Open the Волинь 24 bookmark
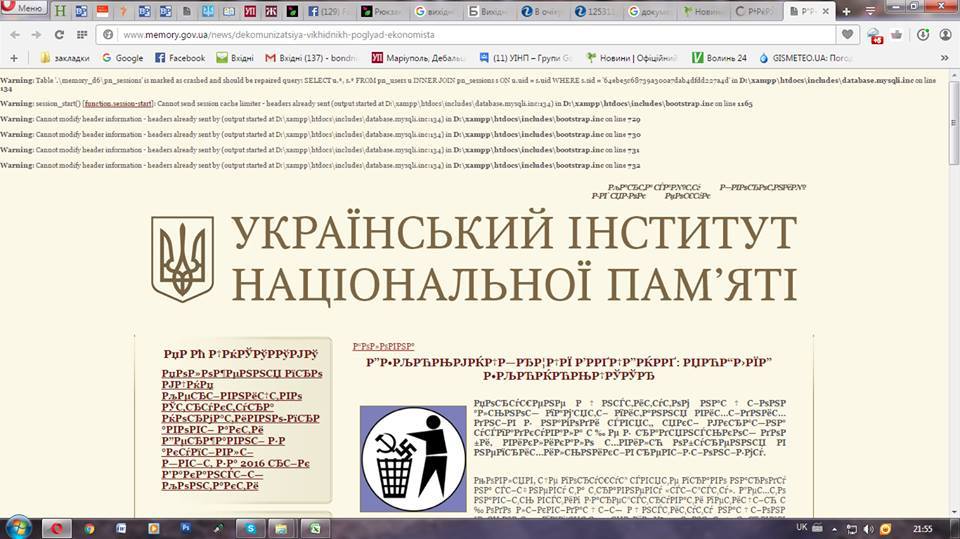 (x=719, y=58)
